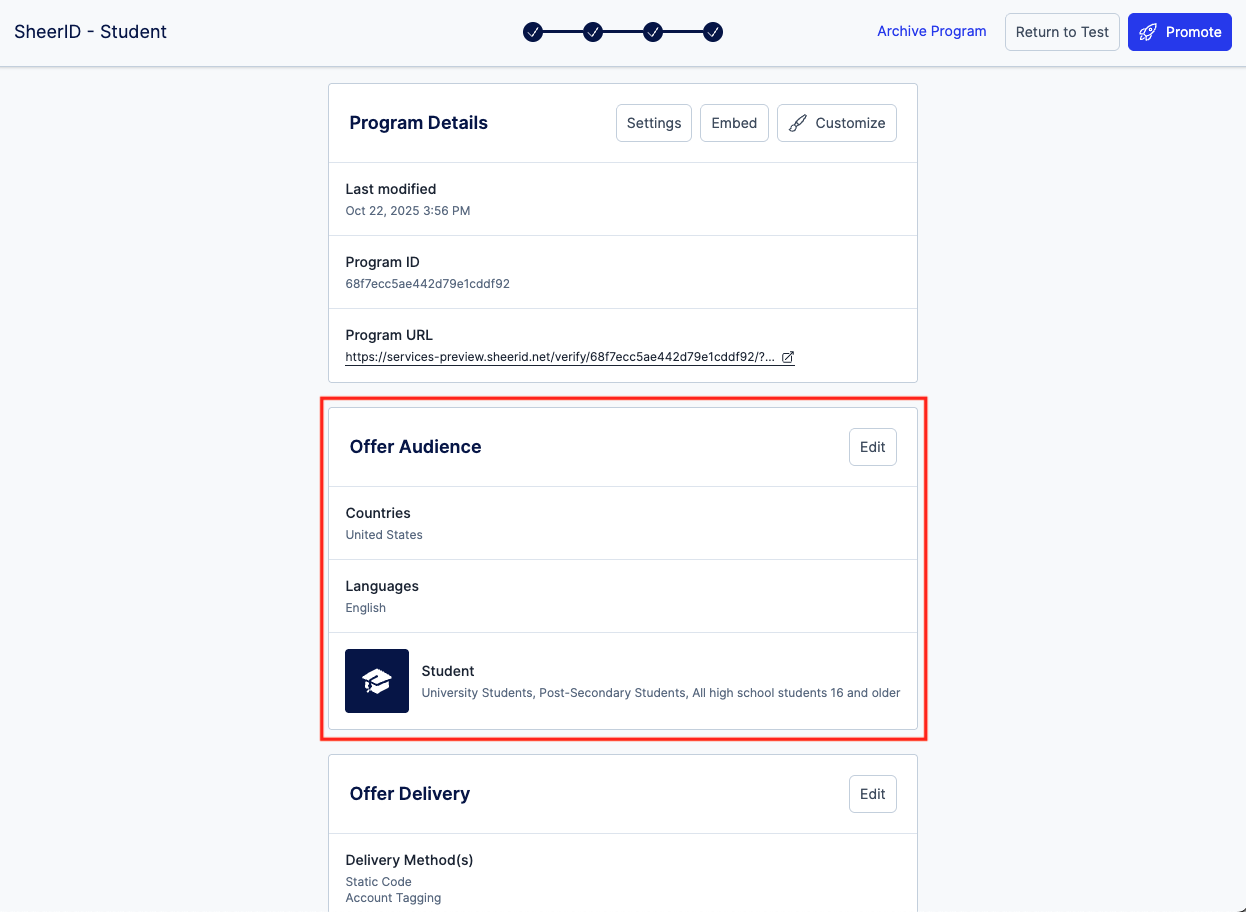Click the brush icon on Customize
Viewport: 1246px width, 912px height.
coord(797,123)
